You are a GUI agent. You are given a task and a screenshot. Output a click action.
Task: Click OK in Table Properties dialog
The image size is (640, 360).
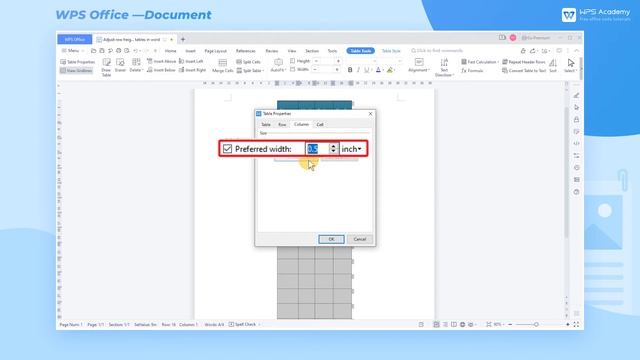coord(331,239)
